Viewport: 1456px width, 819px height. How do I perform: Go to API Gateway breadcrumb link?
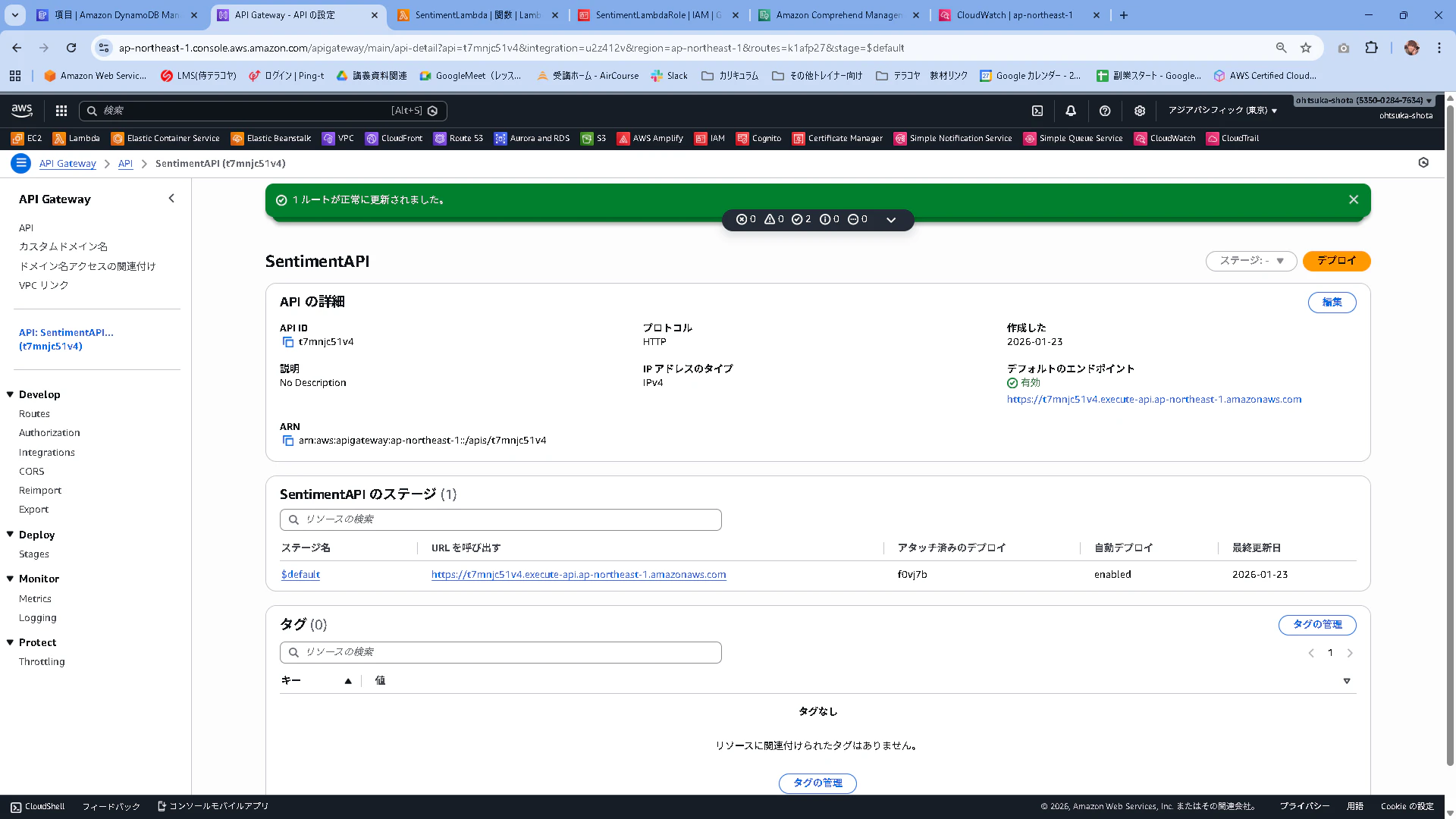click(67, 164)
